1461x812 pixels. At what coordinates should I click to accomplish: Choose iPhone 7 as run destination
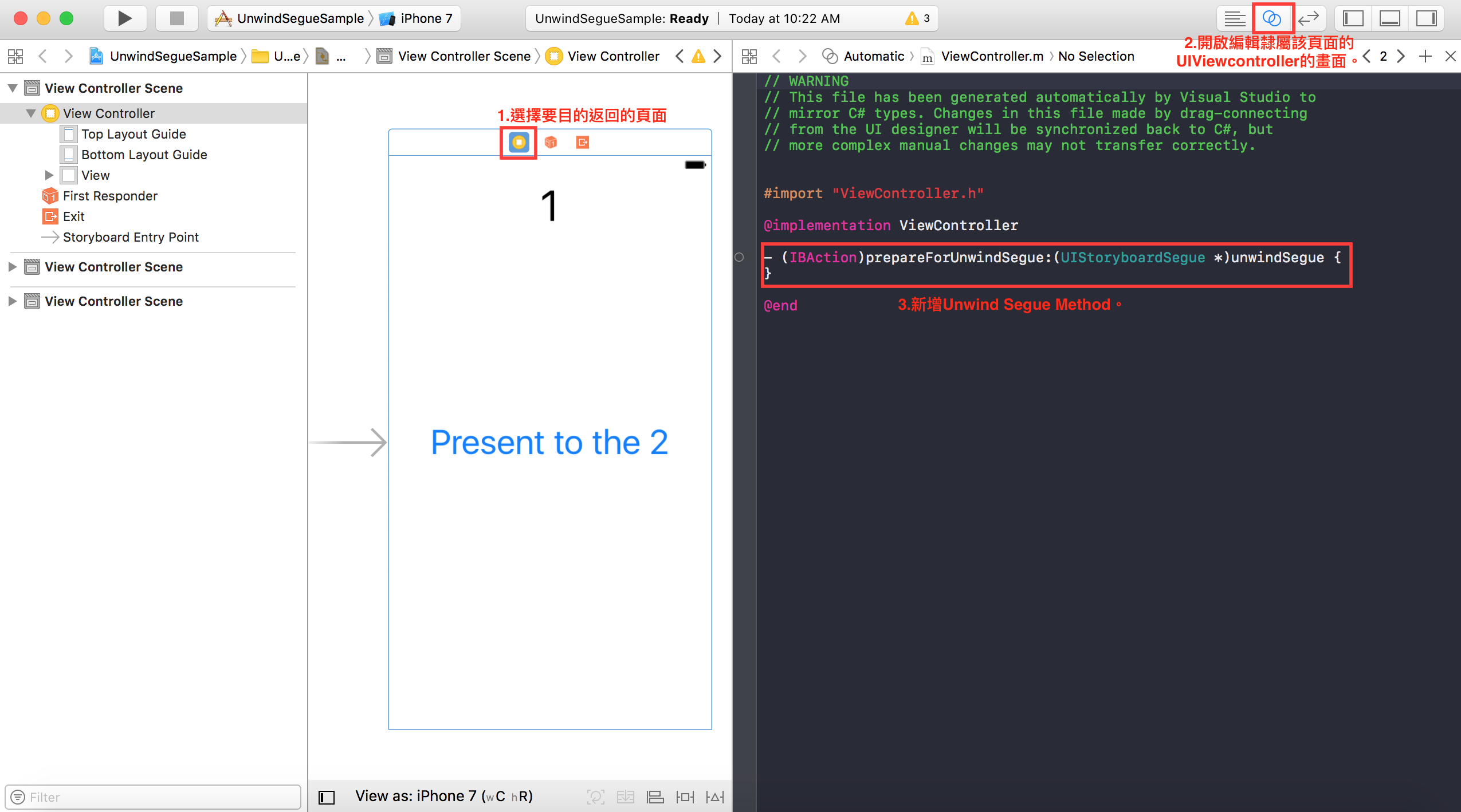[417, 18]
